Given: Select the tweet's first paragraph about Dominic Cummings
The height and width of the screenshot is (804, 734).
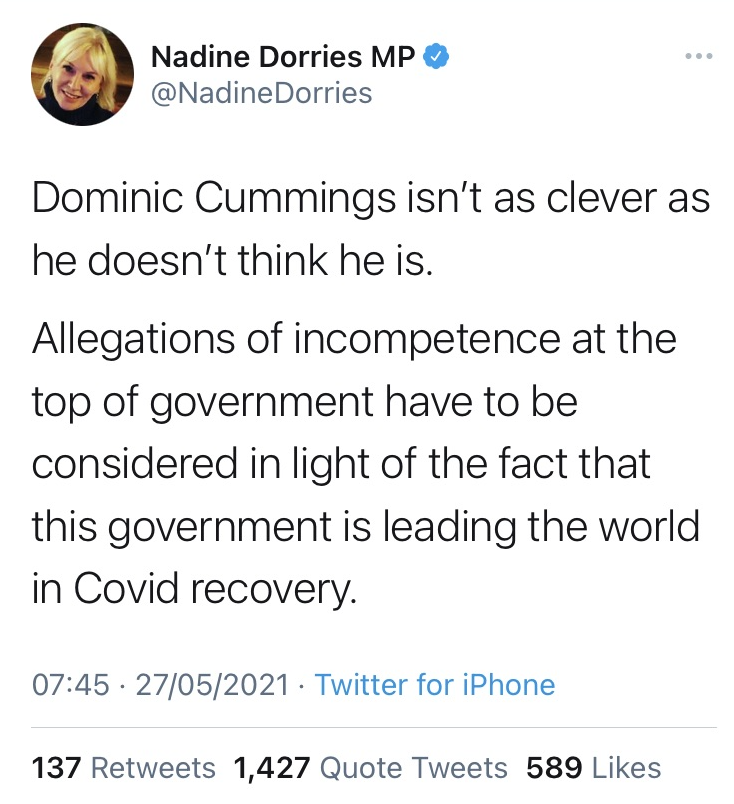Looking at the screenshot, I should tap(371, 229).
